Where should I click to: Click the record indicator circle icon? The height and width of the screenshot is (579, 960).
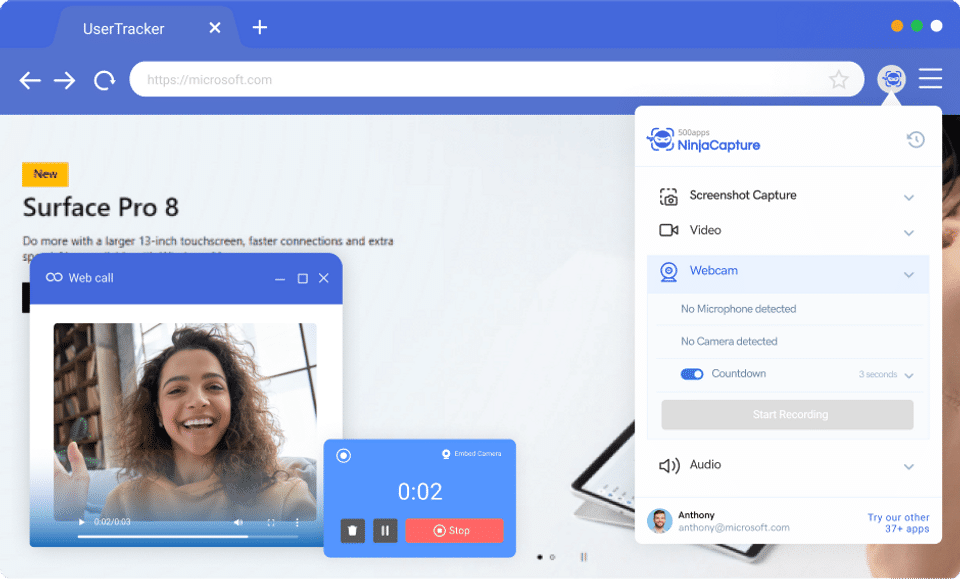343,455
